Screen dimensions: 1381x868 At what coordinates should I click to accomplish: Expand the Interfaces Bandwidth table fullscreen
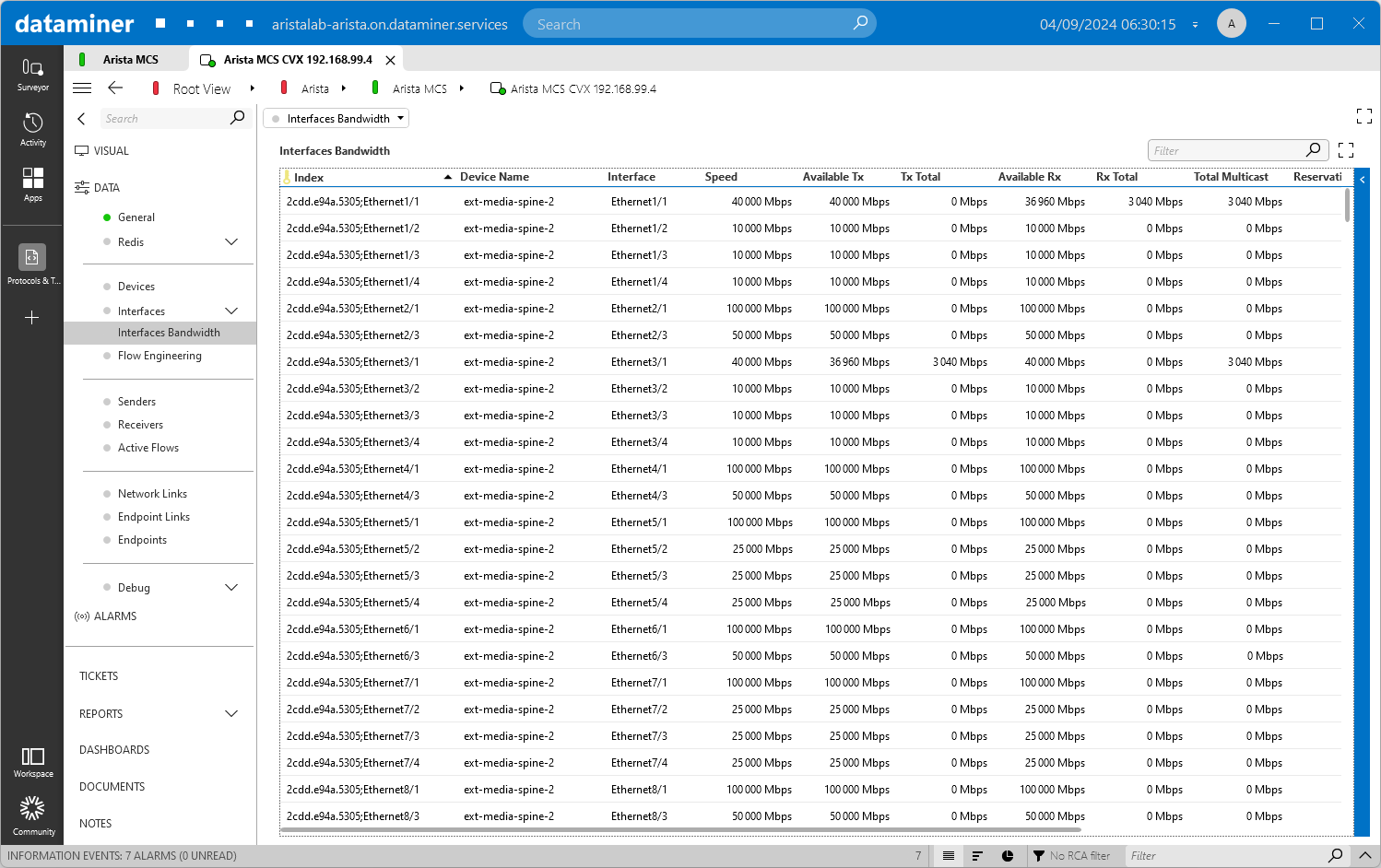(x=1346, y=150)
